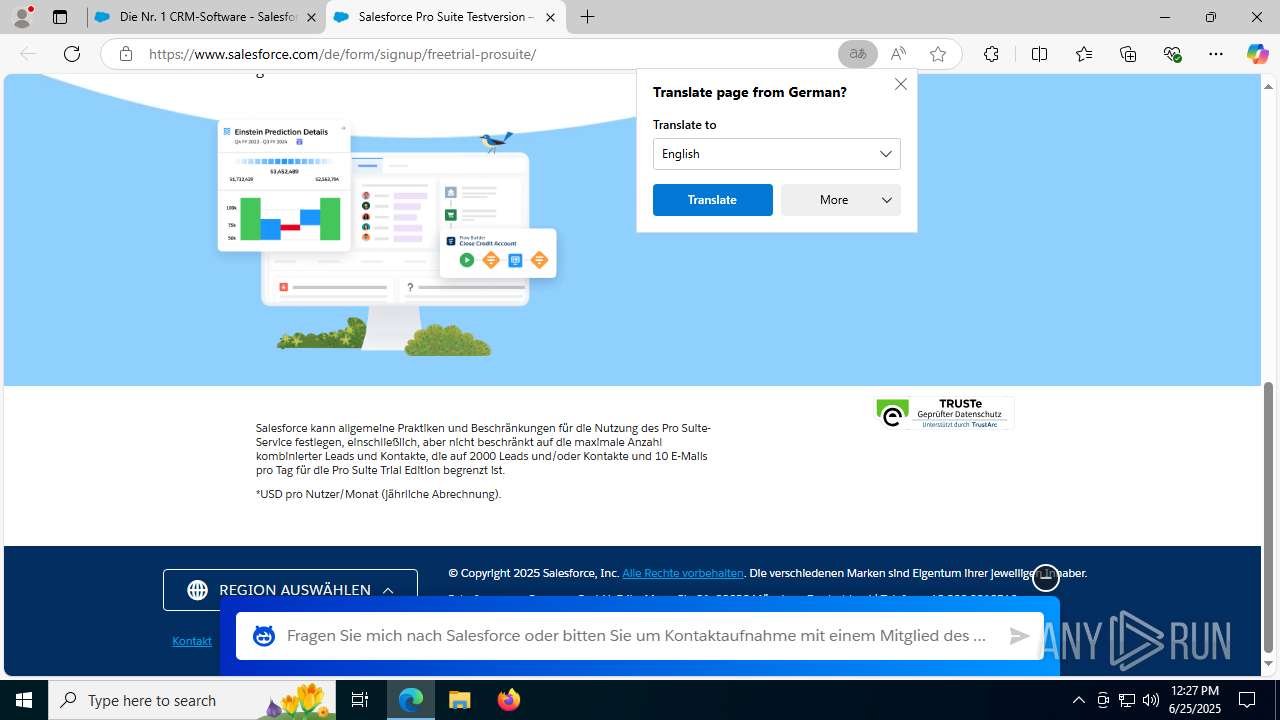The width and height of the screenshot is (1280, 720).
Task: Click the browser profile icon
Action: point(22,17)
